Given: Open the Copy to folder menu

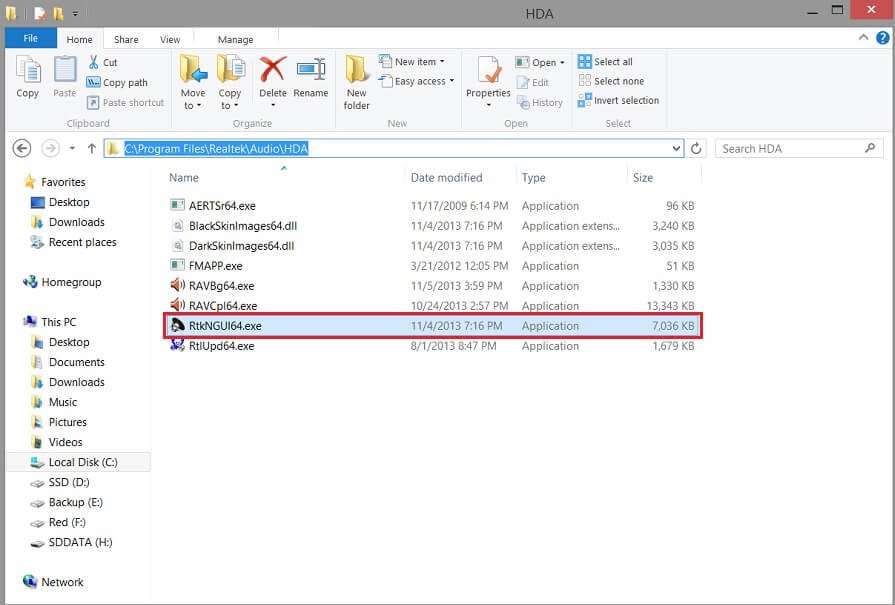Looking at the screenshot, I should coord(229,82).
